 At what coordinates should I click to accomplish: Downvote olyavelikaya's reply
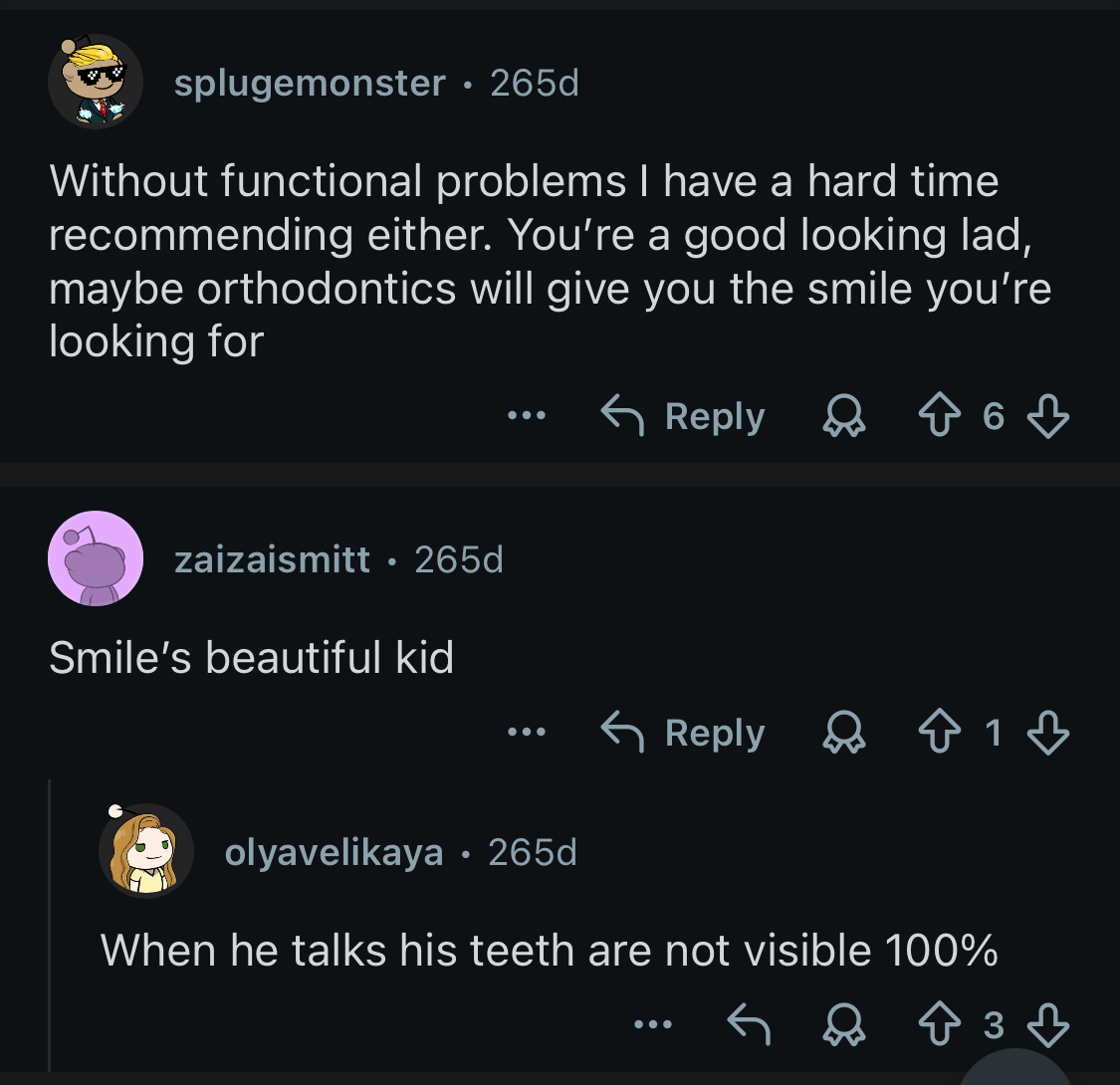pos(1047,1024)
